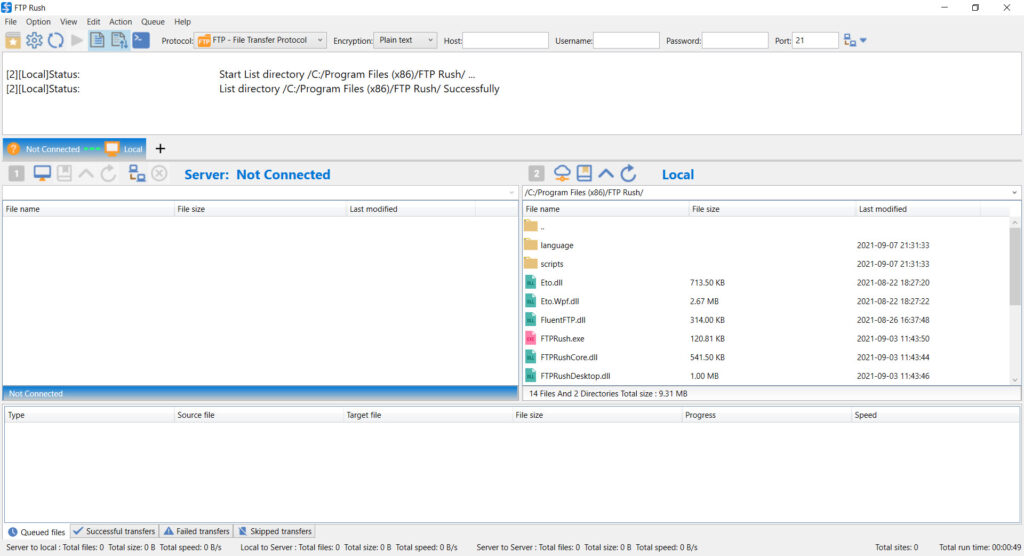
Task: Click the queue Progress column header
Action: point(766,415)
